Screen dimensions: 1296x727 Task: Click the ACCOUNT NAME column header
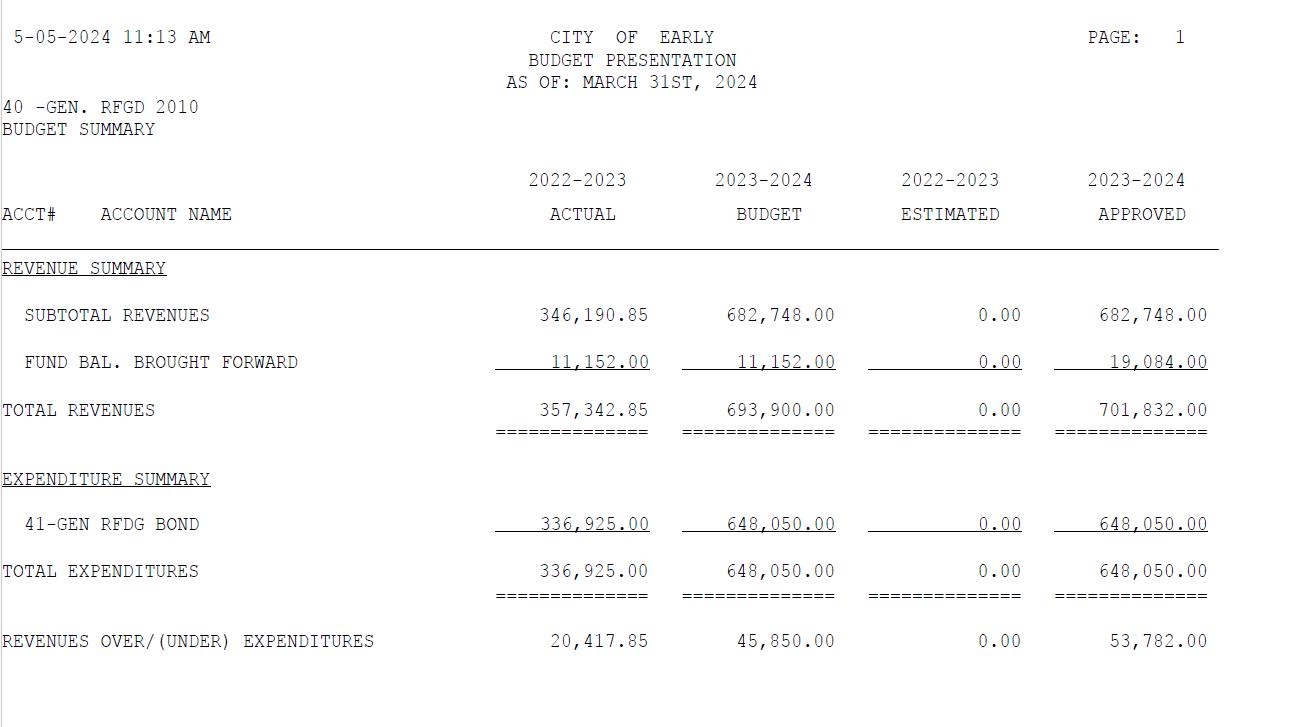pyautogui.click(x=166, y=214)
